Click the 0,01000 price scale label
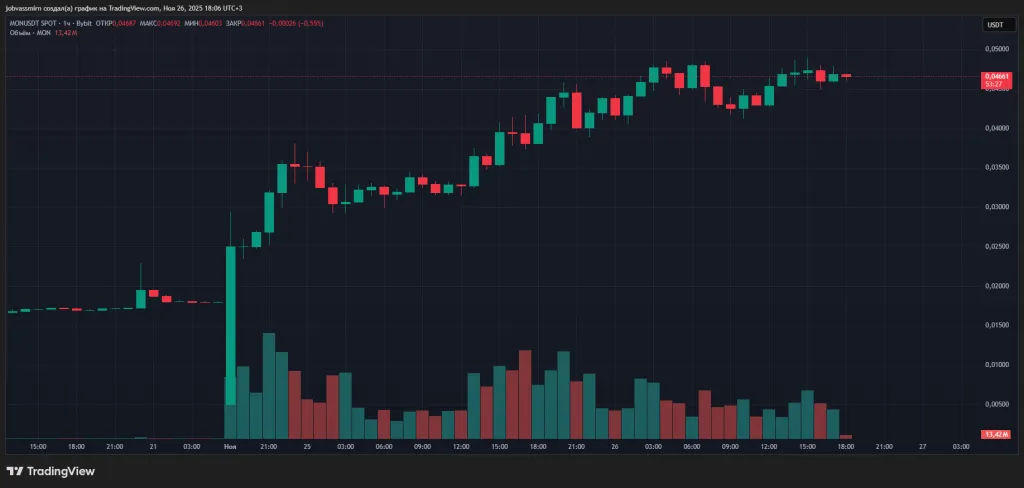The width and height of the screenshot is (1024, 488). (995, 365)
